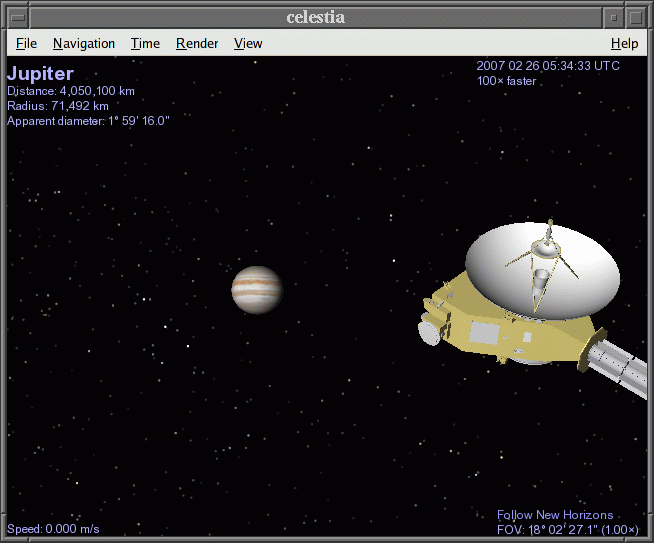Open the window menu button in title bar
The width and height of the screenshot is (654, 543).
(x=15, y=17)
